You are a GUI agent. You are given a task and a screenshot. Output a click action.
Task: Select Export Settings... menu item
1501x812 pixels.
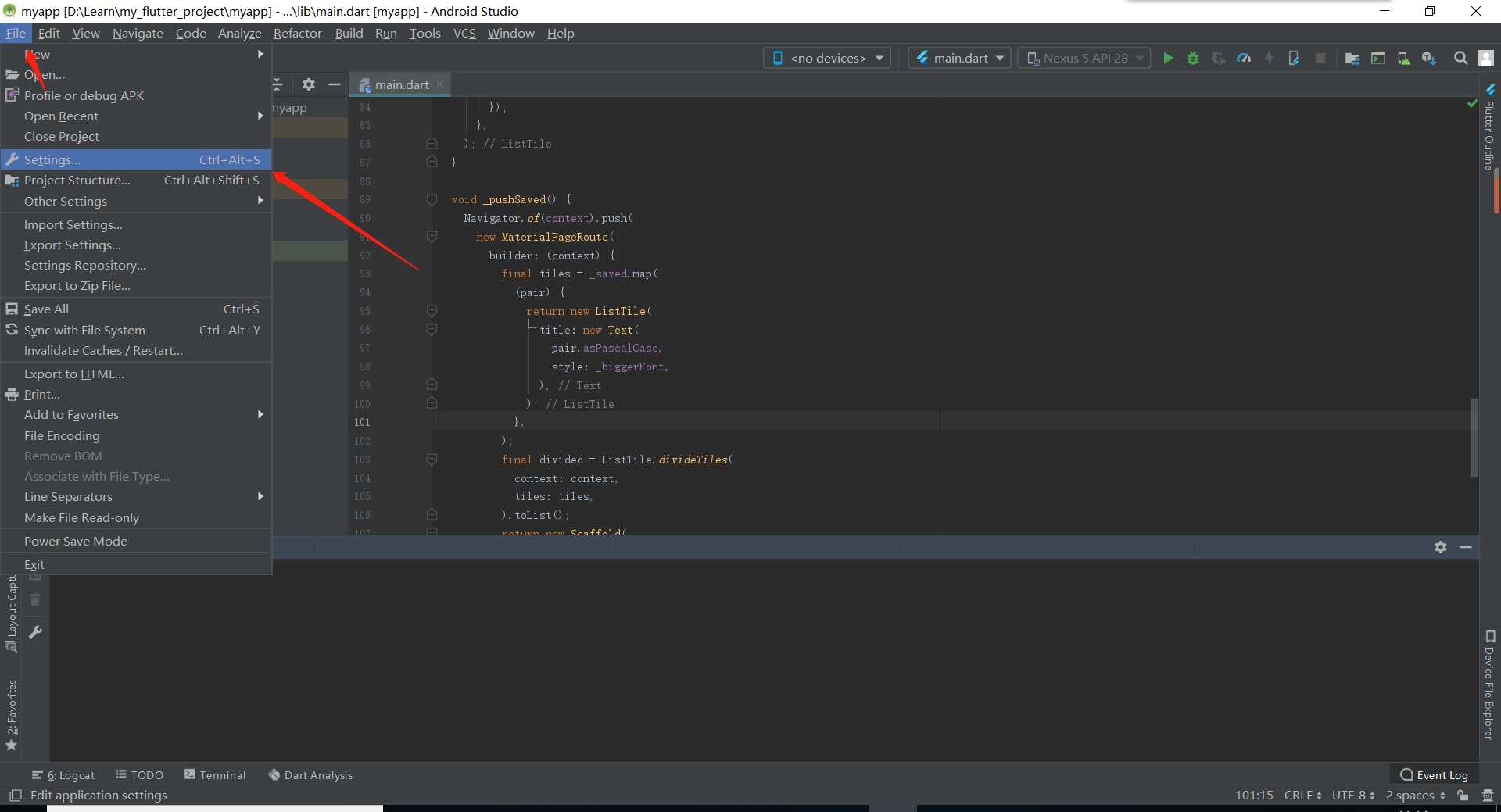(x=136, y=245)
